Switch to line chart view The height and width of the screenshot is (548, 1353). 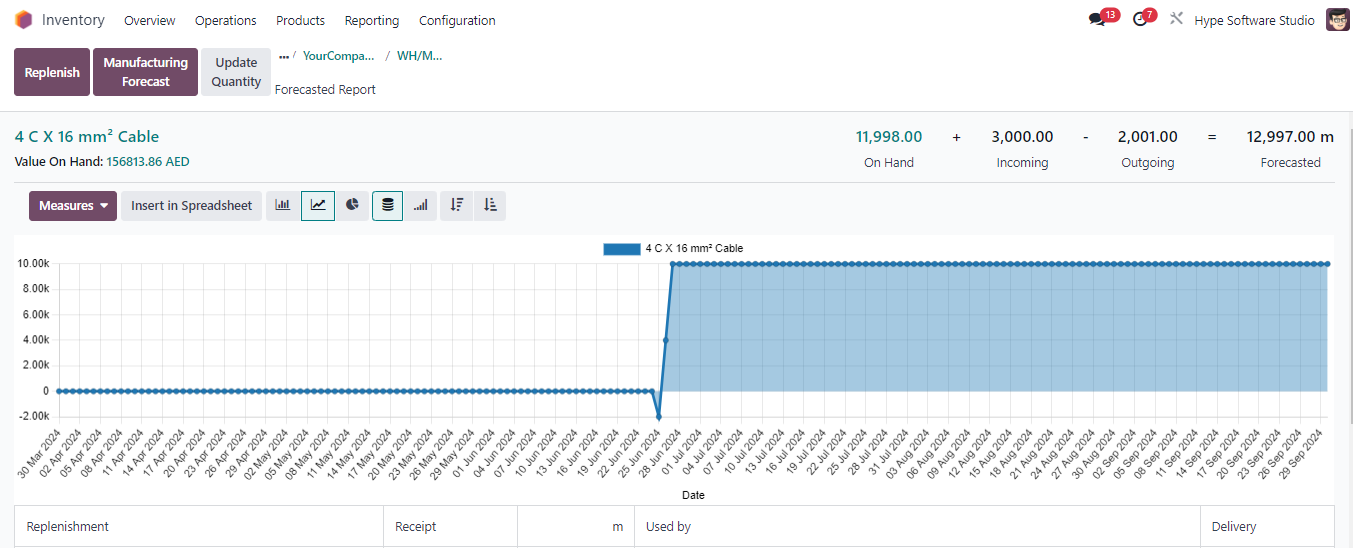(318, 206)
